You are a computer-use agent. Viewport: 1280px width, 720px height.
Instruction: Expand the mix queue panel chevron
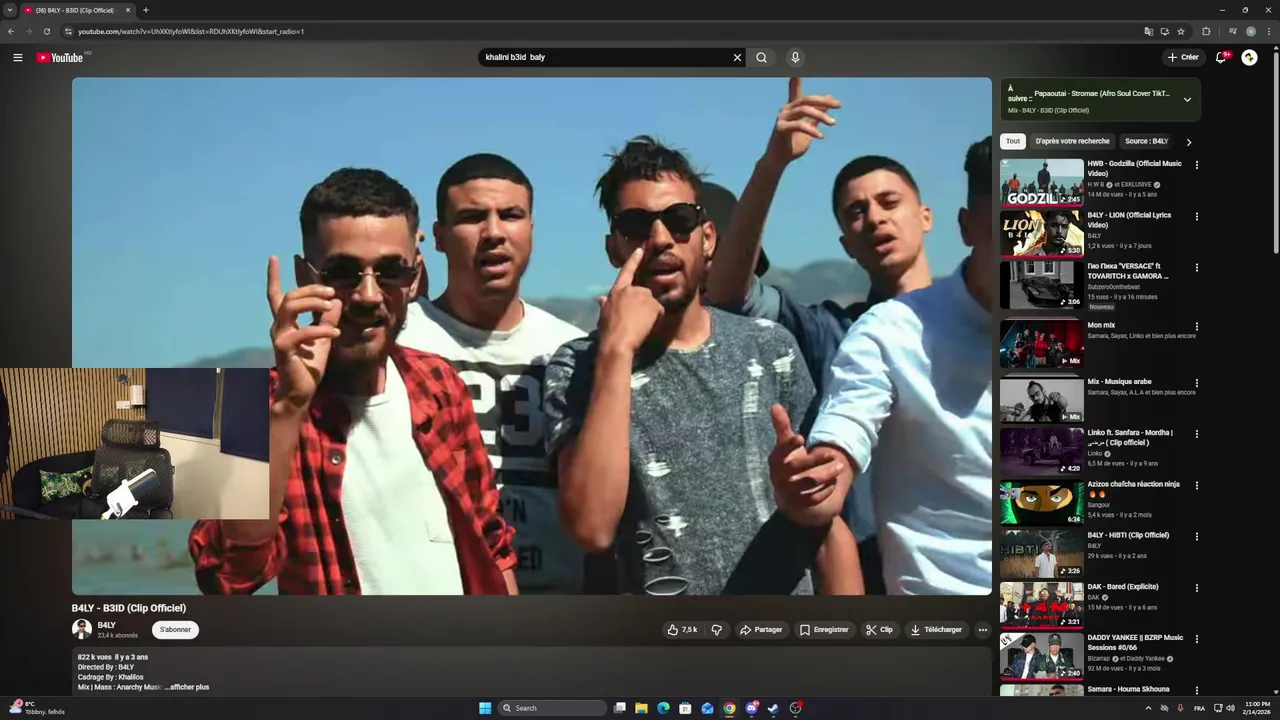[x=1187, y=99]
